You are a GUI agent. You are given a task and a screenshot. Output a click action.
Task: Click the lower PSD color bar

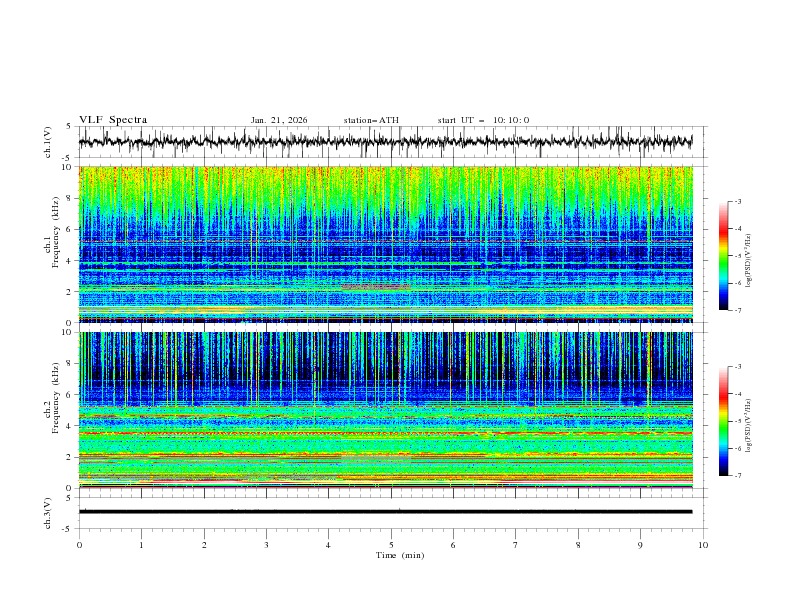coord(723,421)
